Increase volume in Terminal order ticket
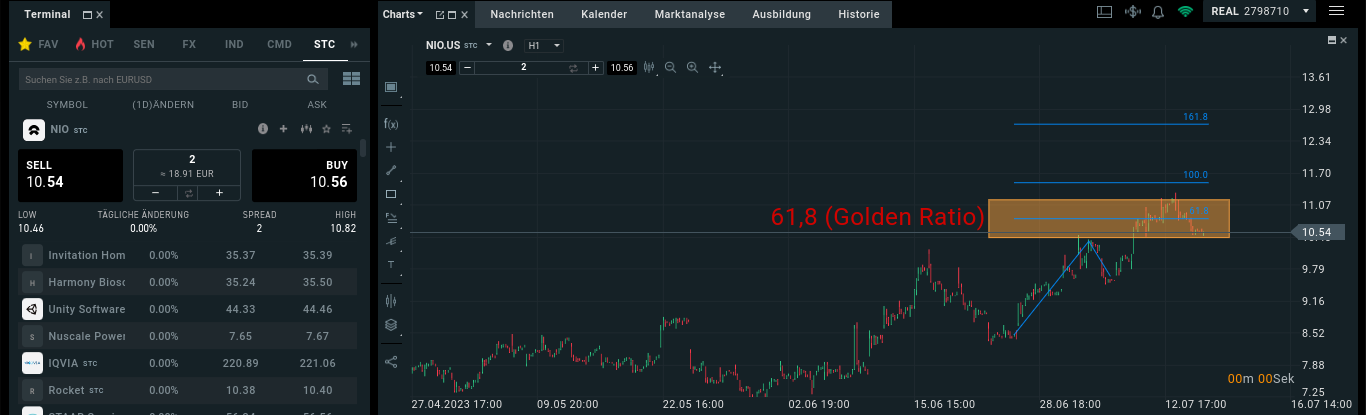 (x=219, y=192)
